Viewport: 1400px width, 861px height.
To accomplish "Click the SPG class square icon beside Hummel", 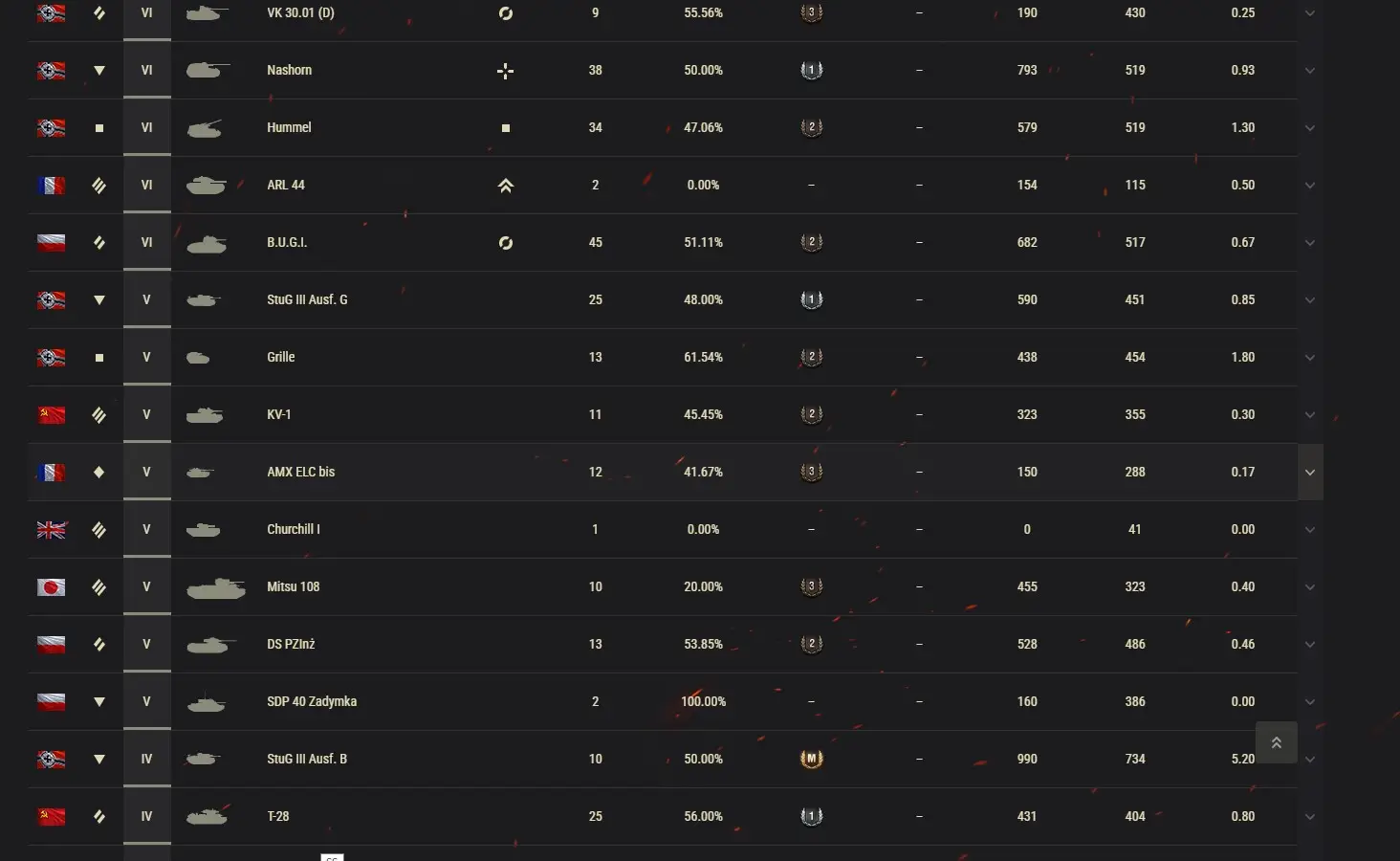I will click(x=99, y=128).
